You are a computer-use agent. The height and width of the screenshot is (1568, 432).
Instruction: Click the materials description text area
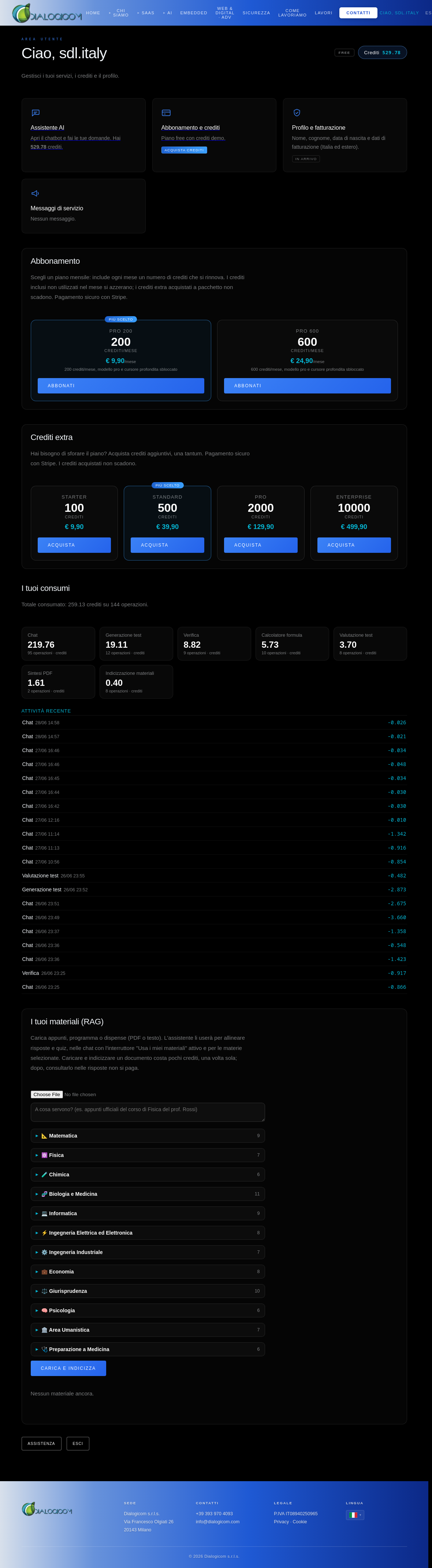tap(148, 1112)
